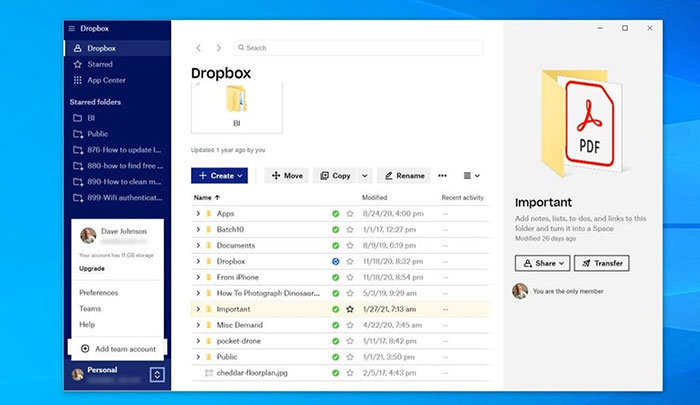Click the Upgrade link

[x=92, y=268]
